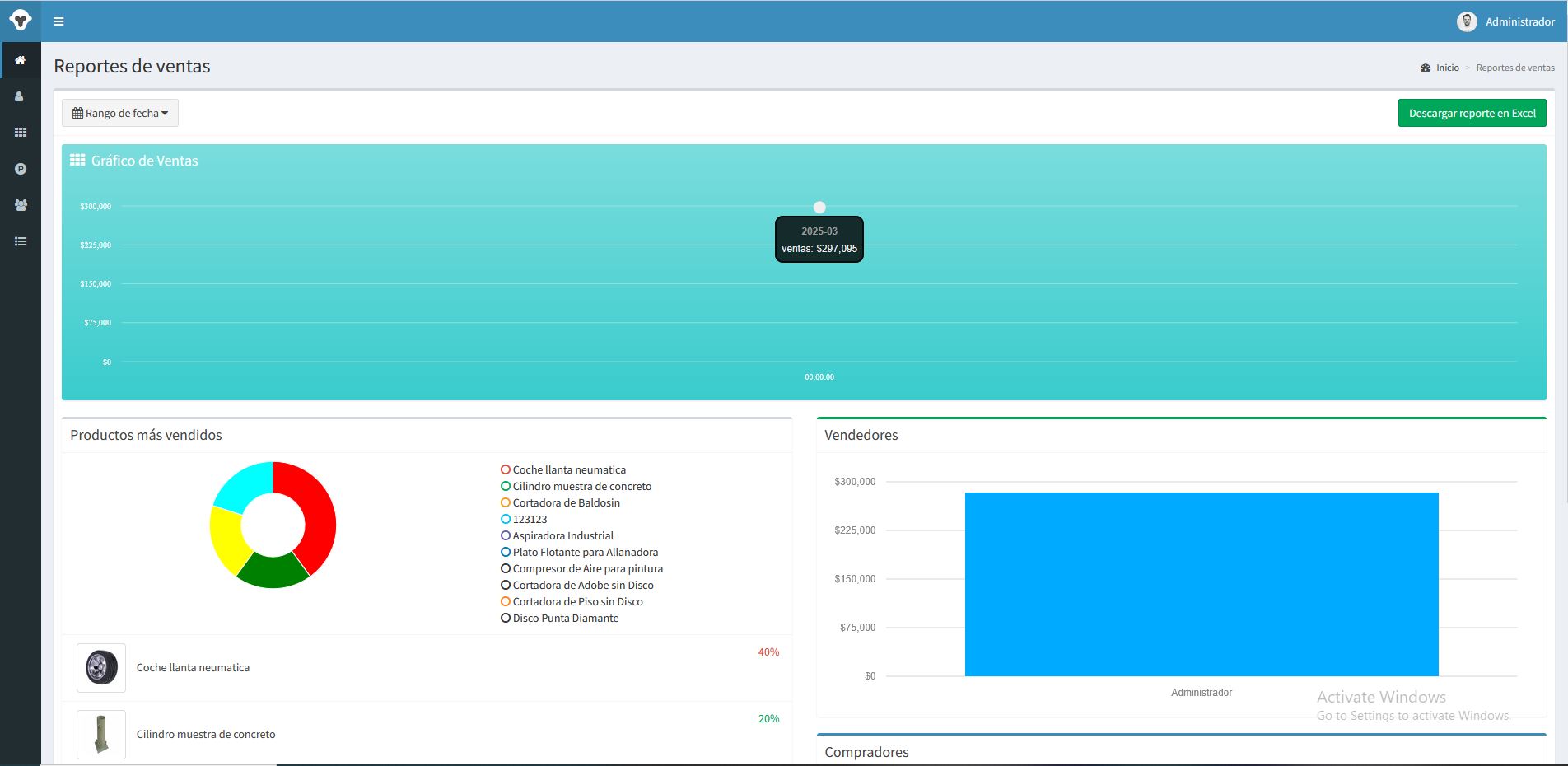Click the Gráfico de Ventas title
Viewport: 1568px width, 766px height.
[145, 161]
